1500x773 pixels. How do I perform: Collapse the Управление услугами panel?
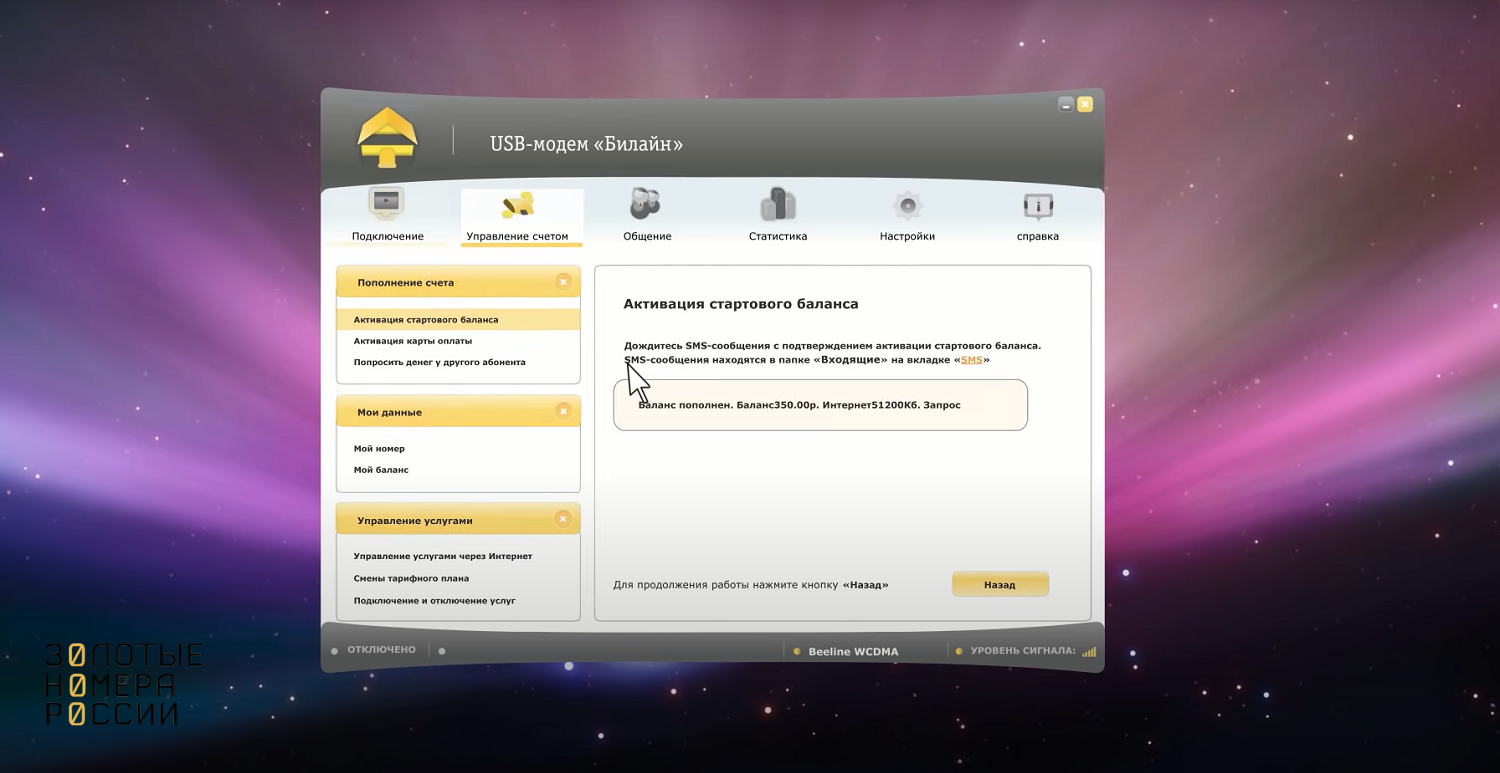coord(563,519)
